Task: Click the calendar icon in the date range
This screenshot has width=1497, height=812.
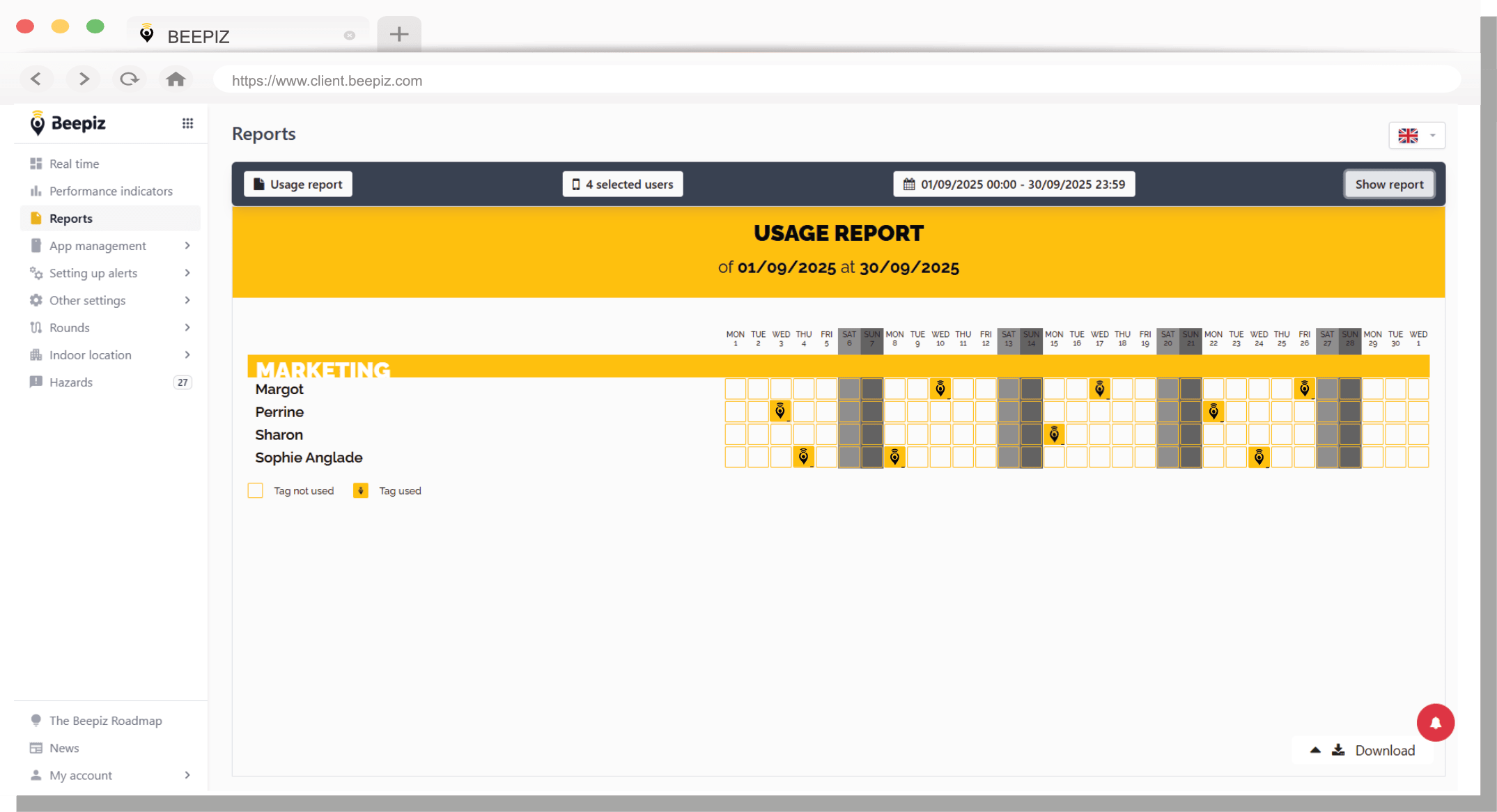Action: click(x=909, y=184)
